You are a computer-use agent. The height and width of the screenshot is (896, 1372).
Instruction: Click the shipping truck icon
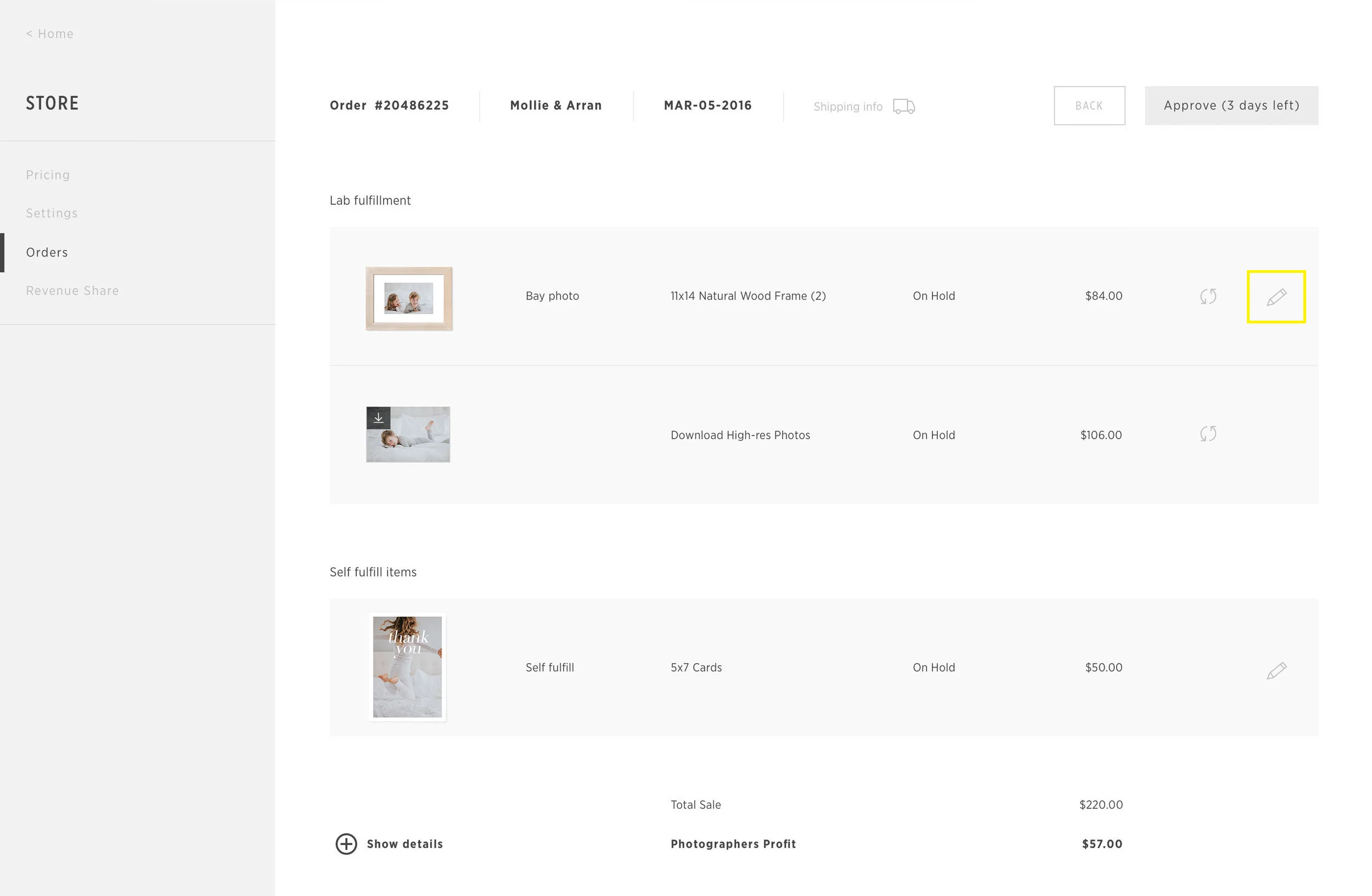click(903, 106)
